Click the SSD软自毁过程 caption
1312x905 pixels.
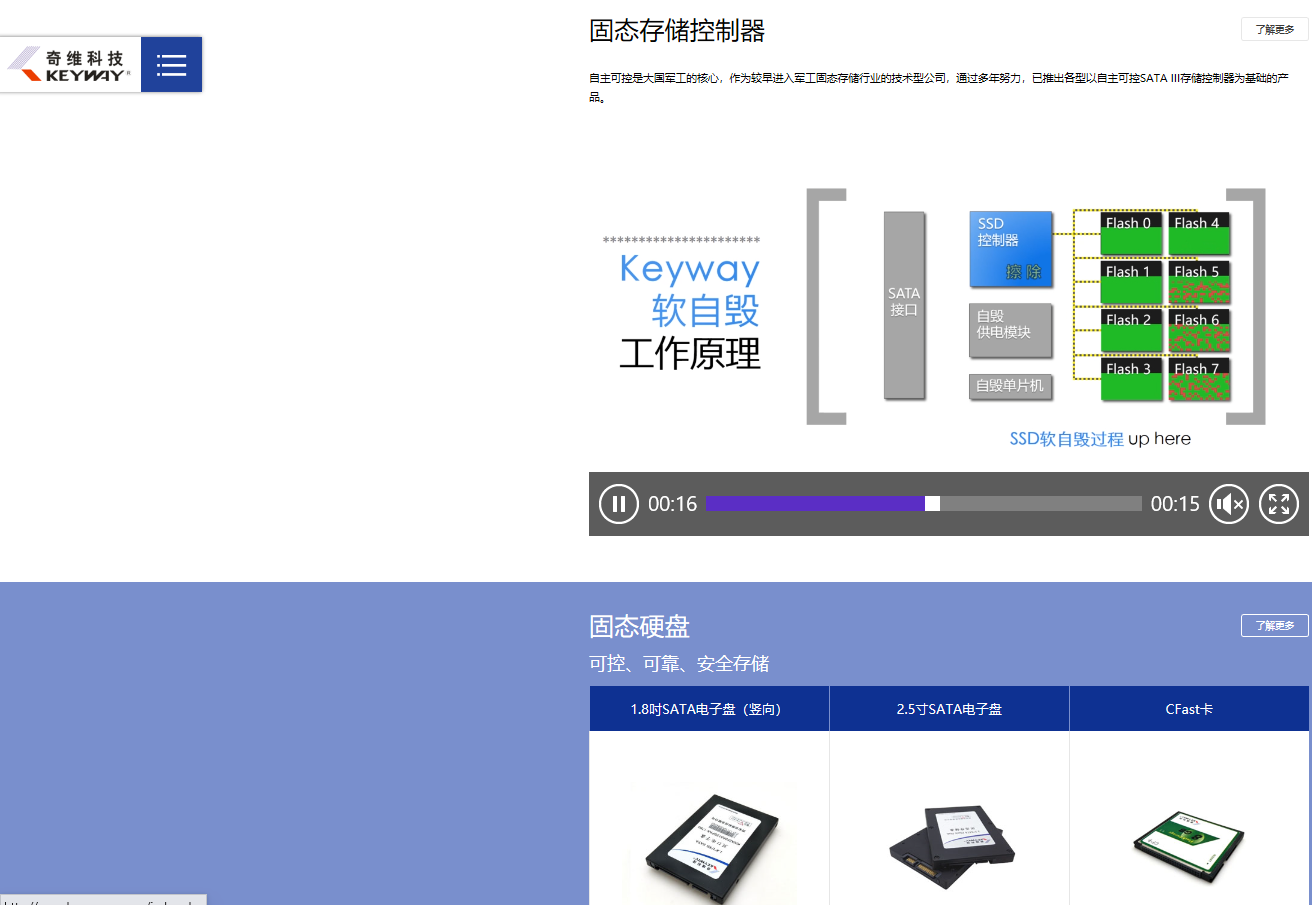click(x=1066, y=439)
